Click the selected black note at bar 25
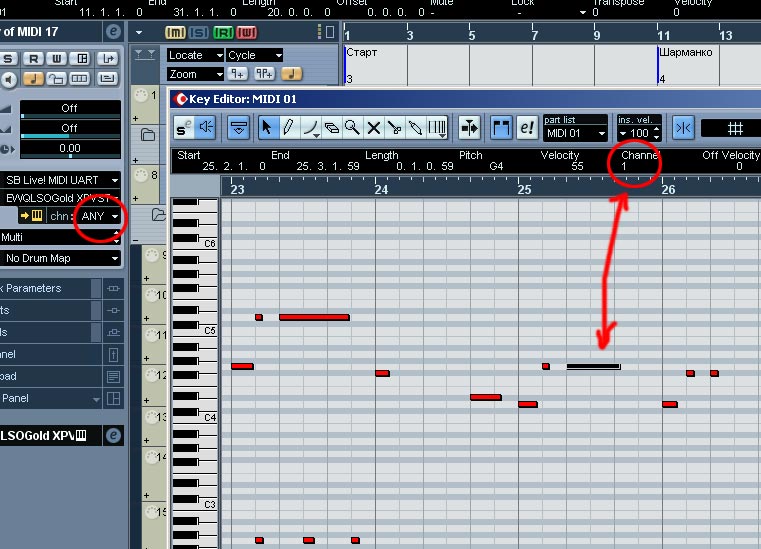761x549 pixels. coord(594,366)
